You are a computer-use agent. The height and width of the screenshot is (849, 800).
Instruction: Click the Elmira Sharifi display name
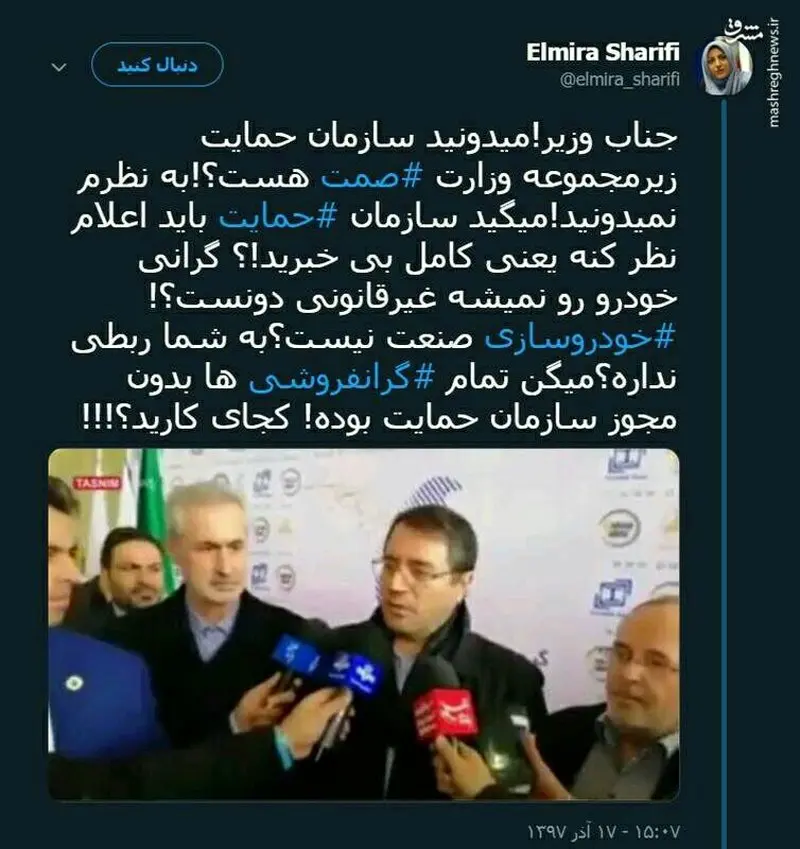click(602, 53)
